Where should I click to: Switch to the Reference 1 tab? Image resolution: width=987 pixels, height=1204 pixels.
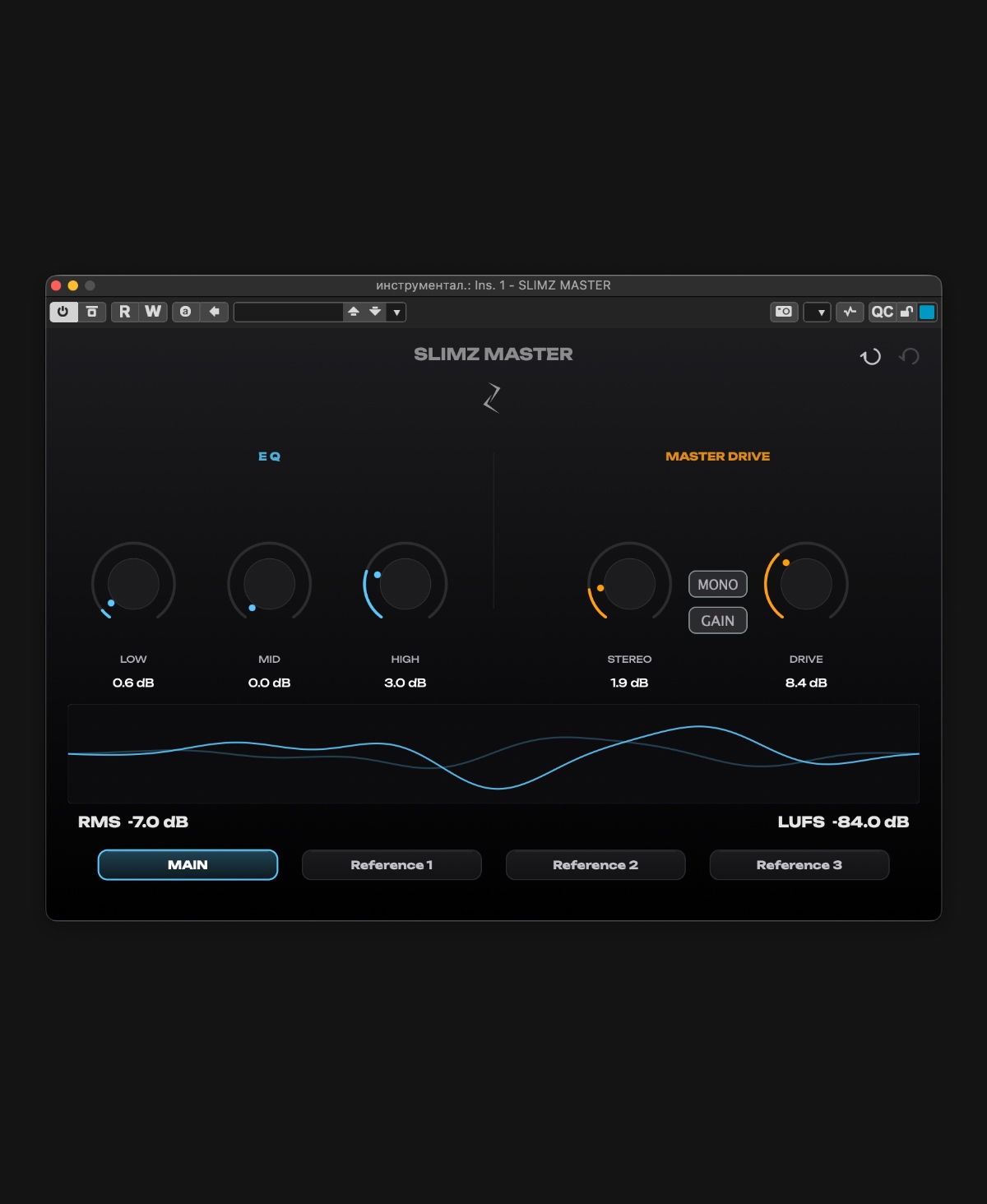click(392, 865)
